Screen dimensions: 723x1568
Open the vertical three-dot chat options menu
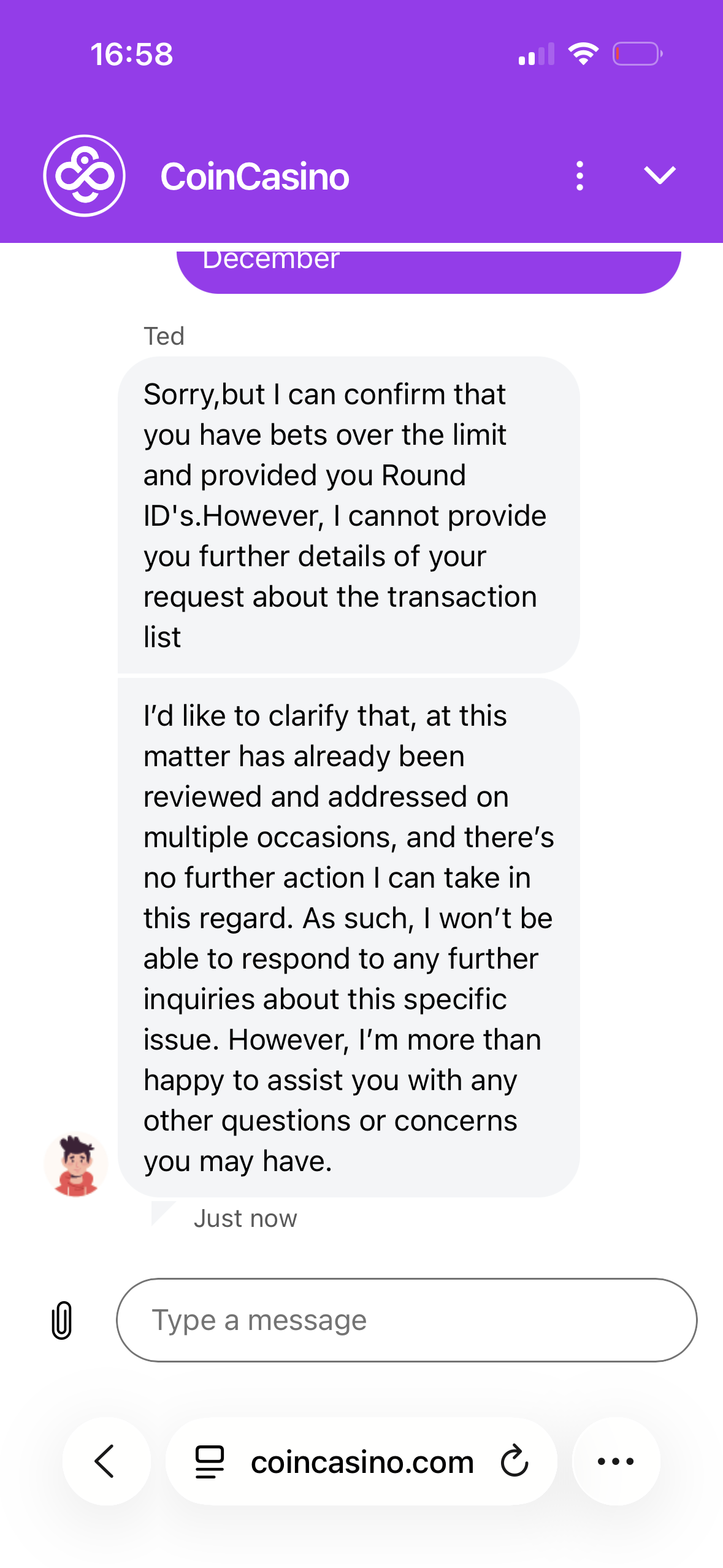click(x=580, y=176)
